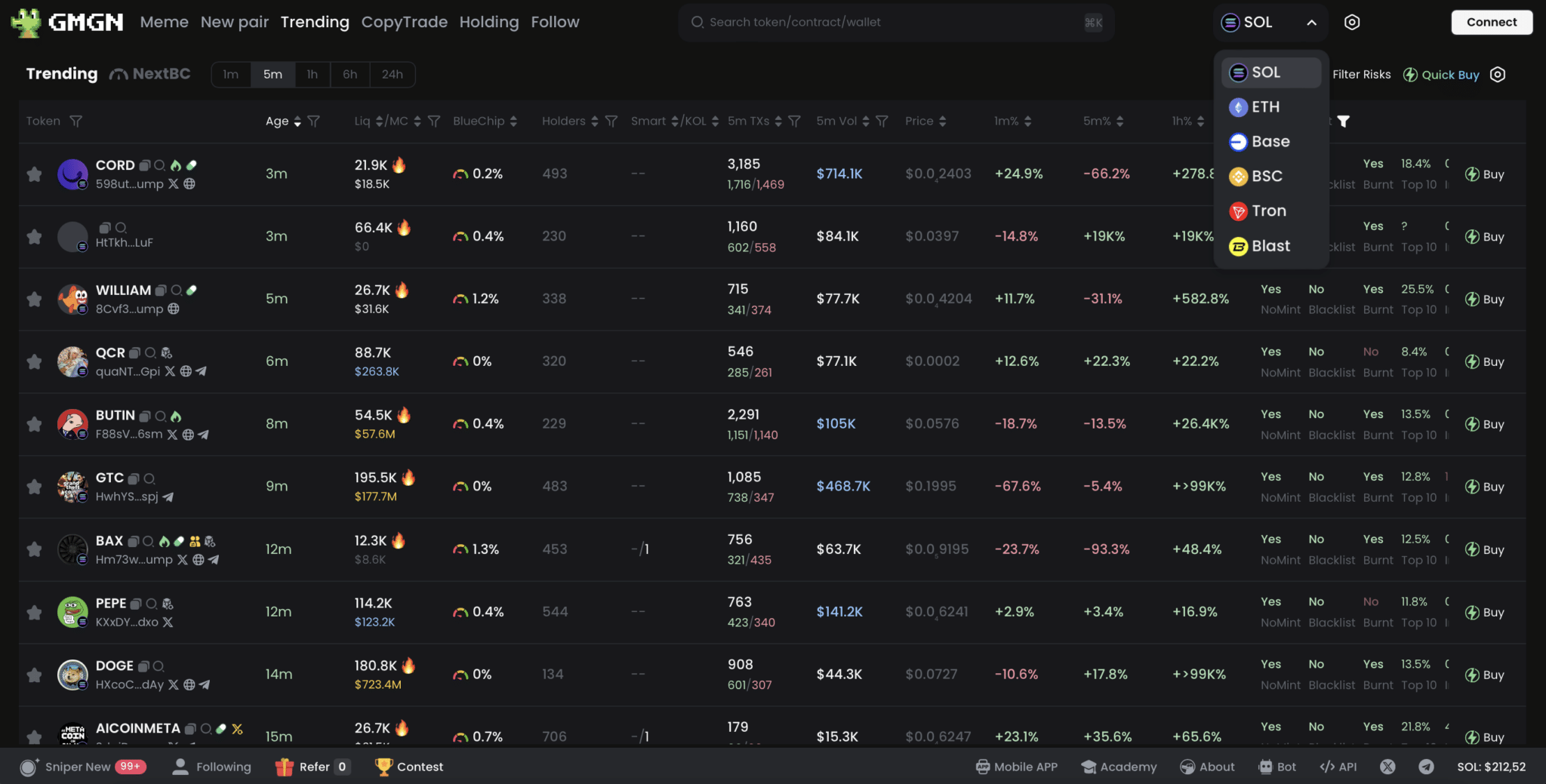1546x784 pixels.
Task: Open CORD's X (Twitter) page icon
Action: (x=174, y=185)
